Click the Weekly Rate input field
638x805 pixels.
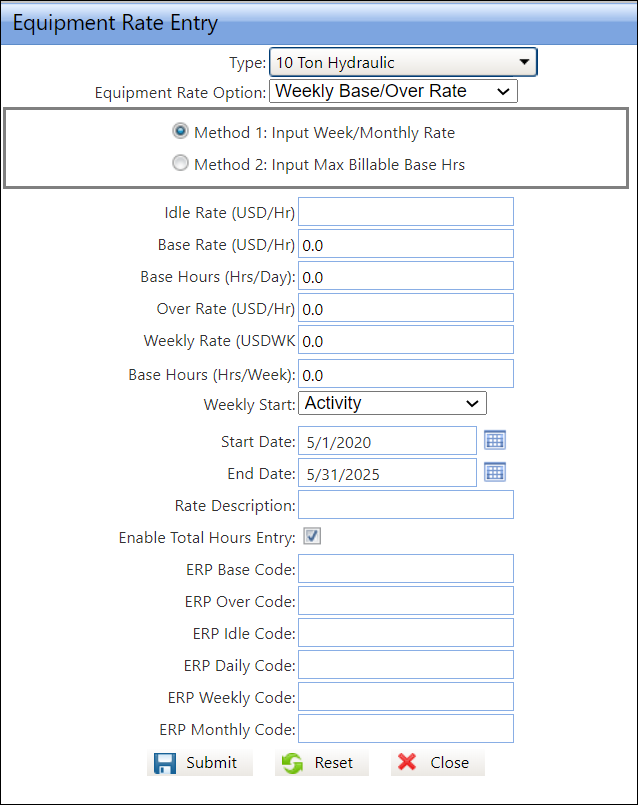(406, 340)
